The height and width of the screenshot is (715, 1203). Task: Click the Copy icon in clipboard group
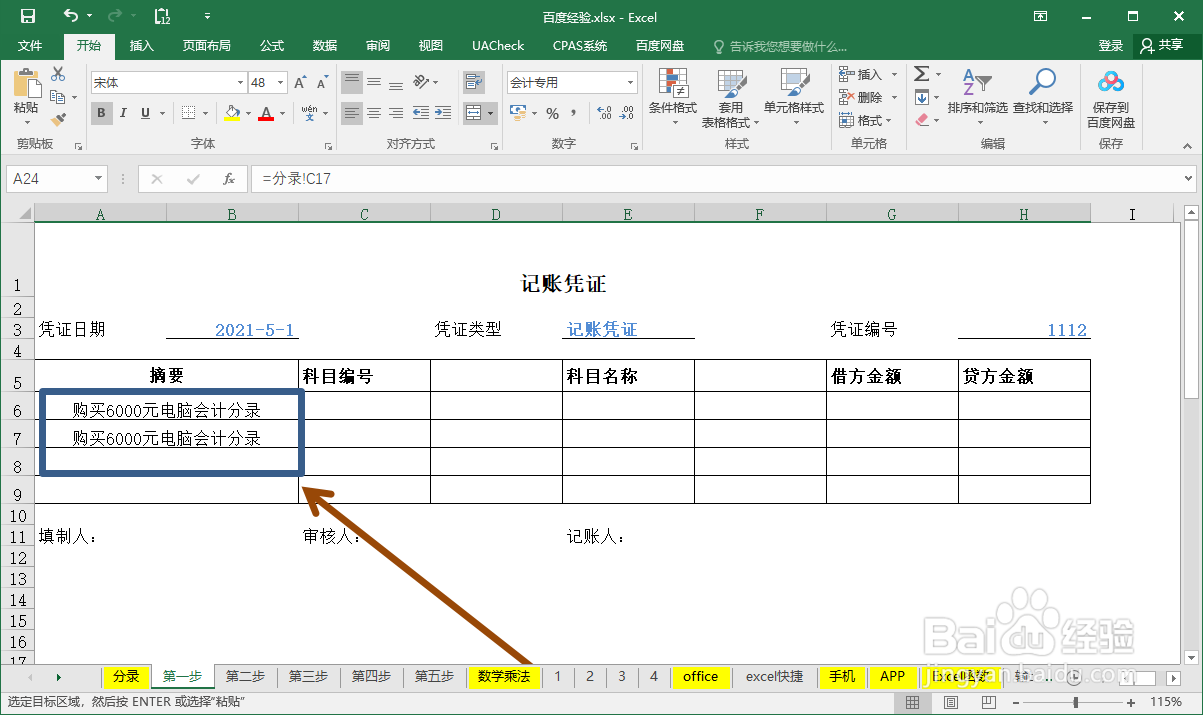point(58,97)
